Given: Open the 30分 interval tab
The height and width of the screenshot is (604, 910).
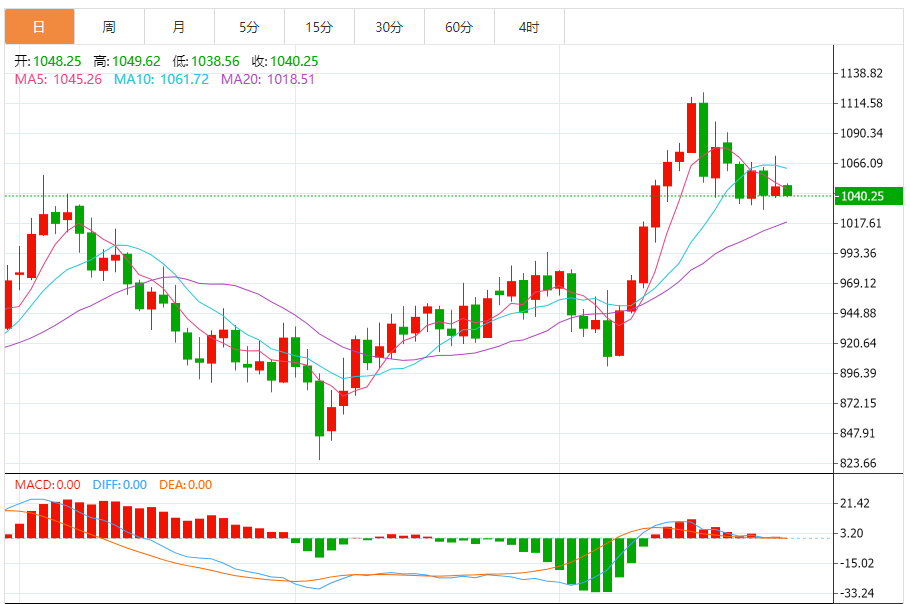Looking at the screenshot, I should click(389, 27).
